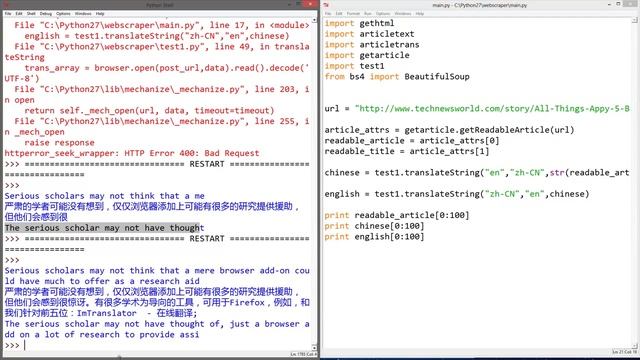Screen dimensions: 640x360
Task: Open the Options menu in Python Shell
Action: (63, 13)
